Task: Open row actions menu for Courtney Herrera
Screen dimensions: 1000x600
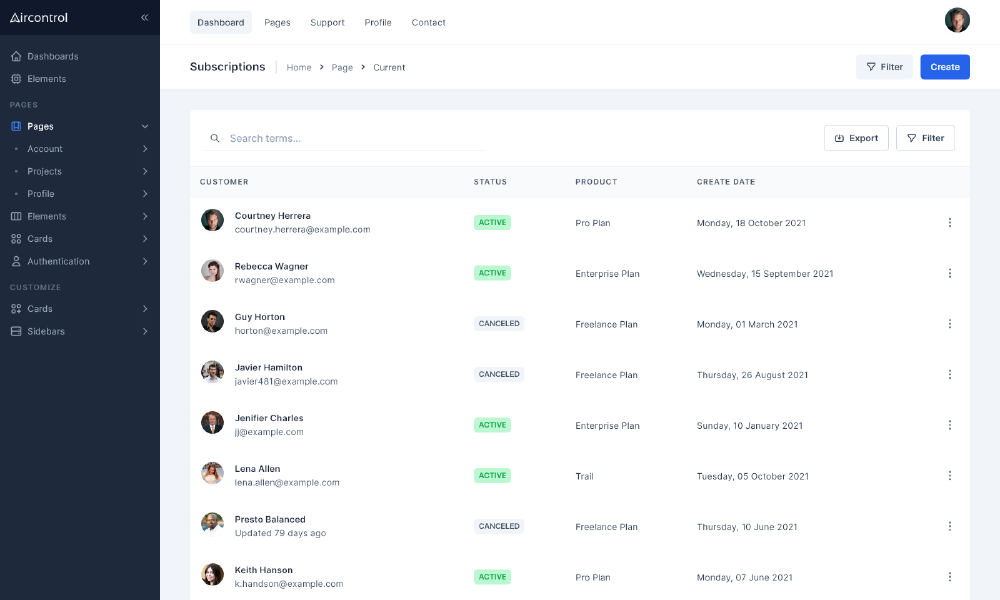Action: point(949,222)
